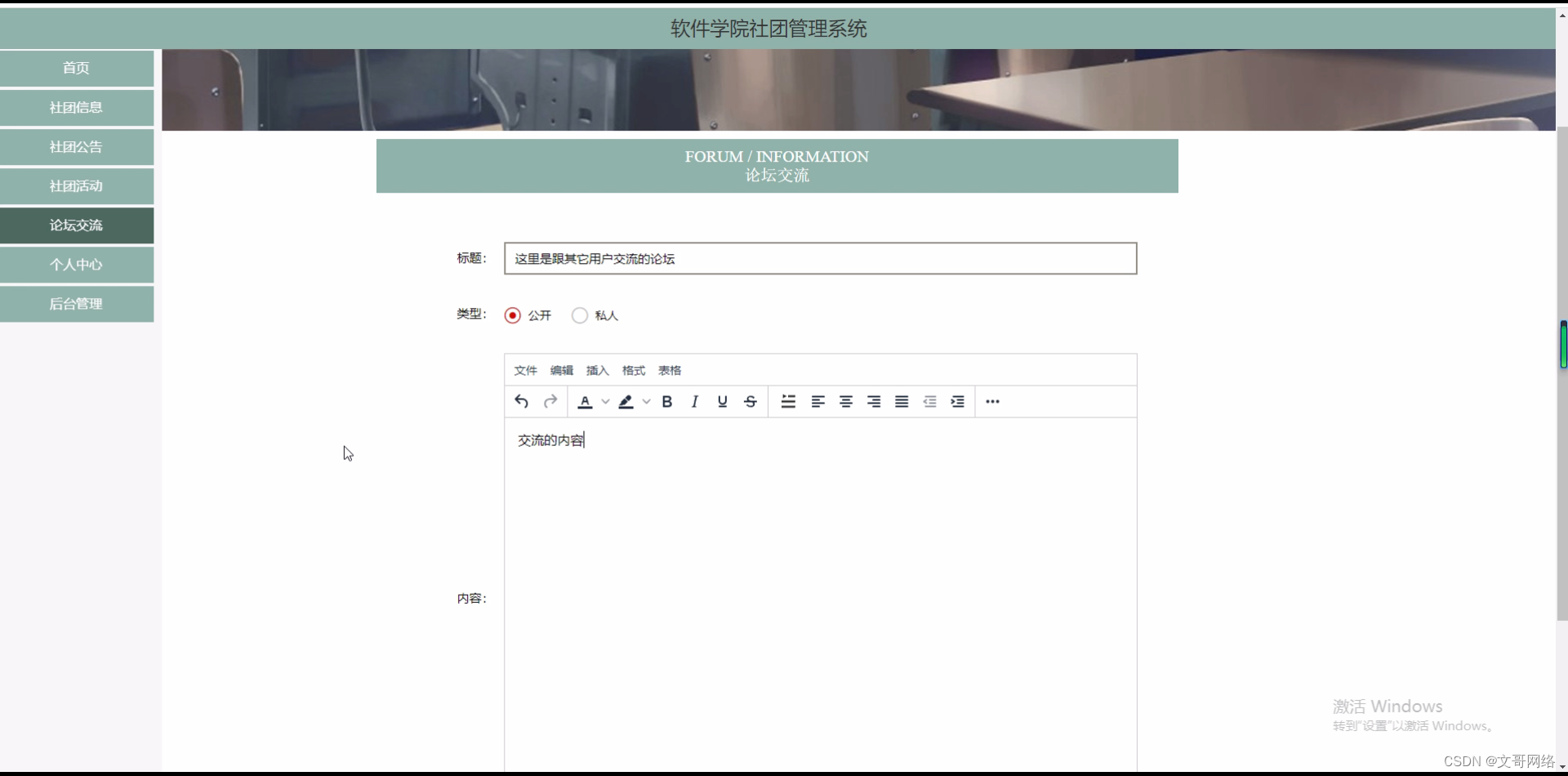Viewport: 1568px width, 776px height.
Task: Open the 插入 editor menu
Action: pos(597,370)
